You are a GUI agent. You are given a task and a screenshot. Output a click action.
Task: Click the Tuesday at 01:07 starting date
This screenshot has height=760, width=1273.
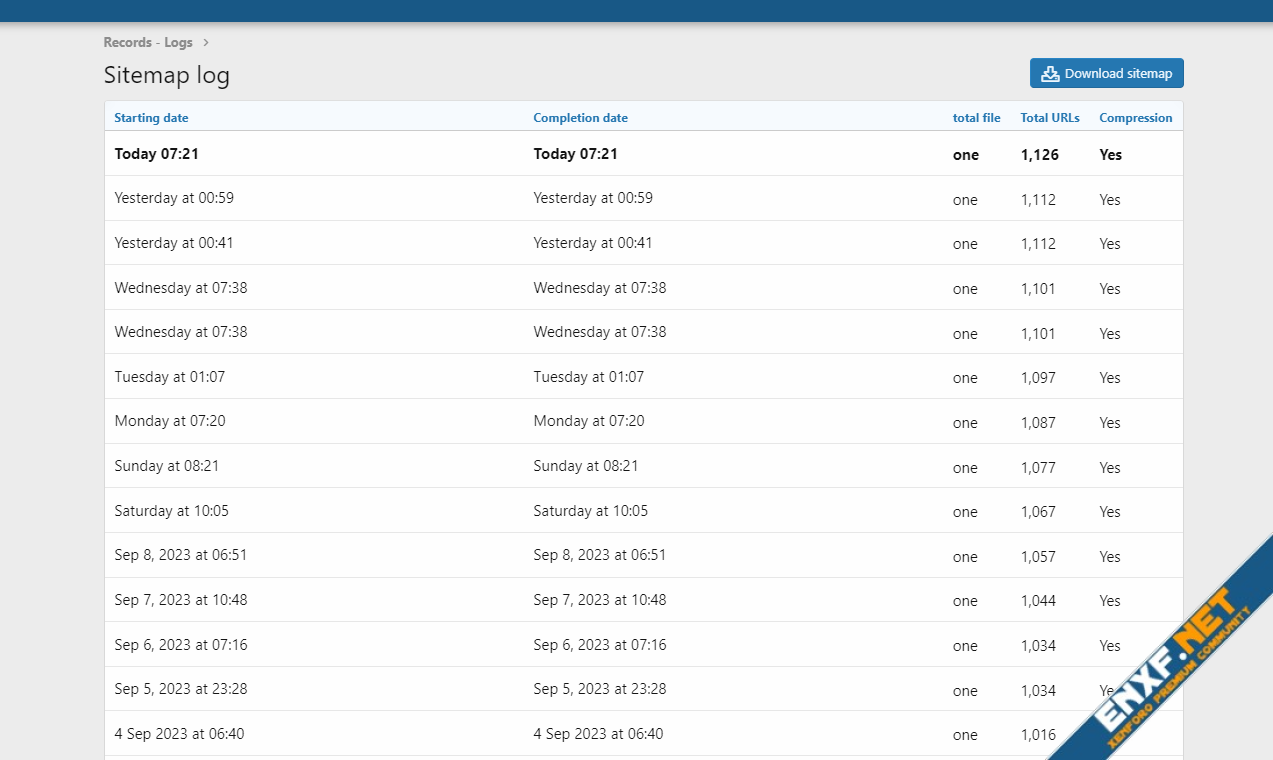pos(169,377)
